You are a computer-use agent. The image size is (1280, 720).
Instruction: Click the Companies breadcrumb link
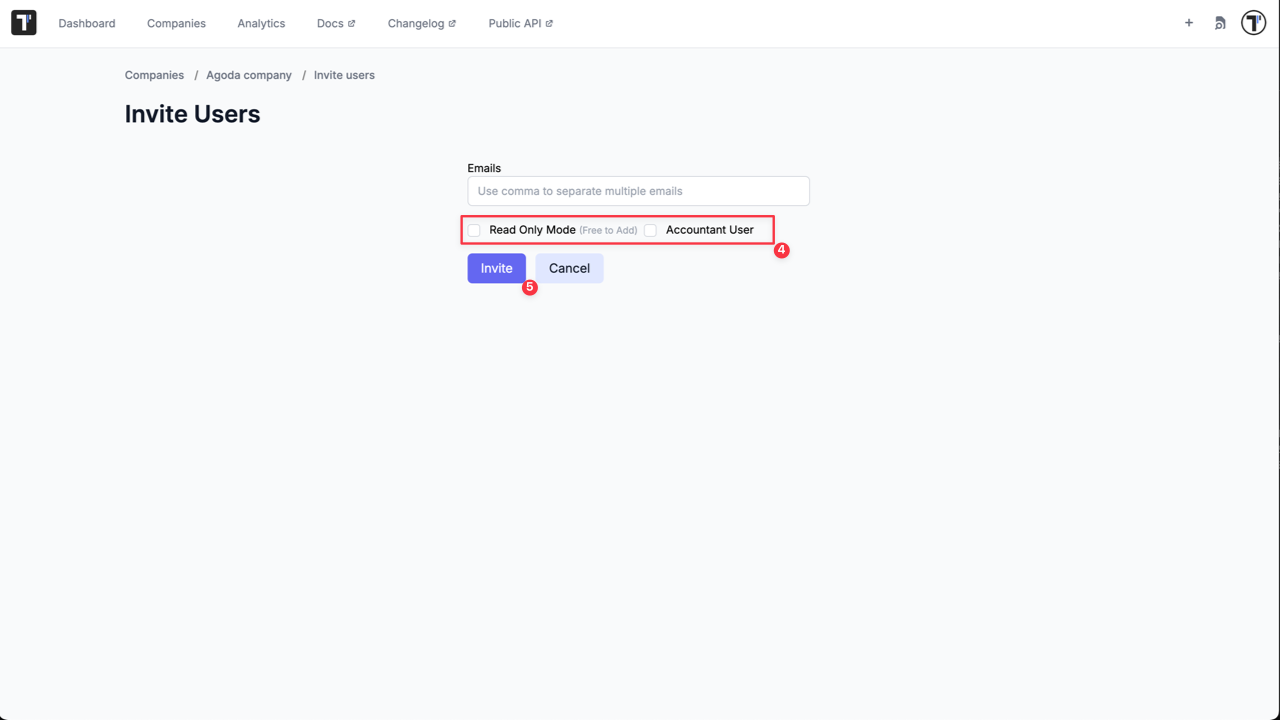point(154,75)
